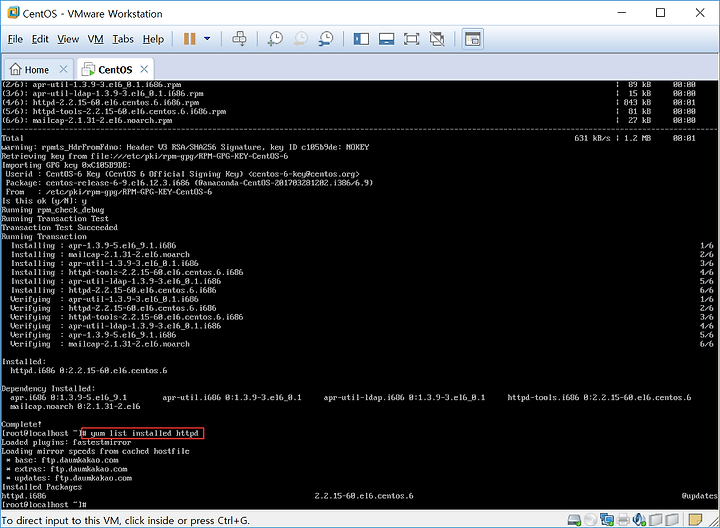Open the View menu
Viewport: 720px width, 528px height.
click(68, 39)
